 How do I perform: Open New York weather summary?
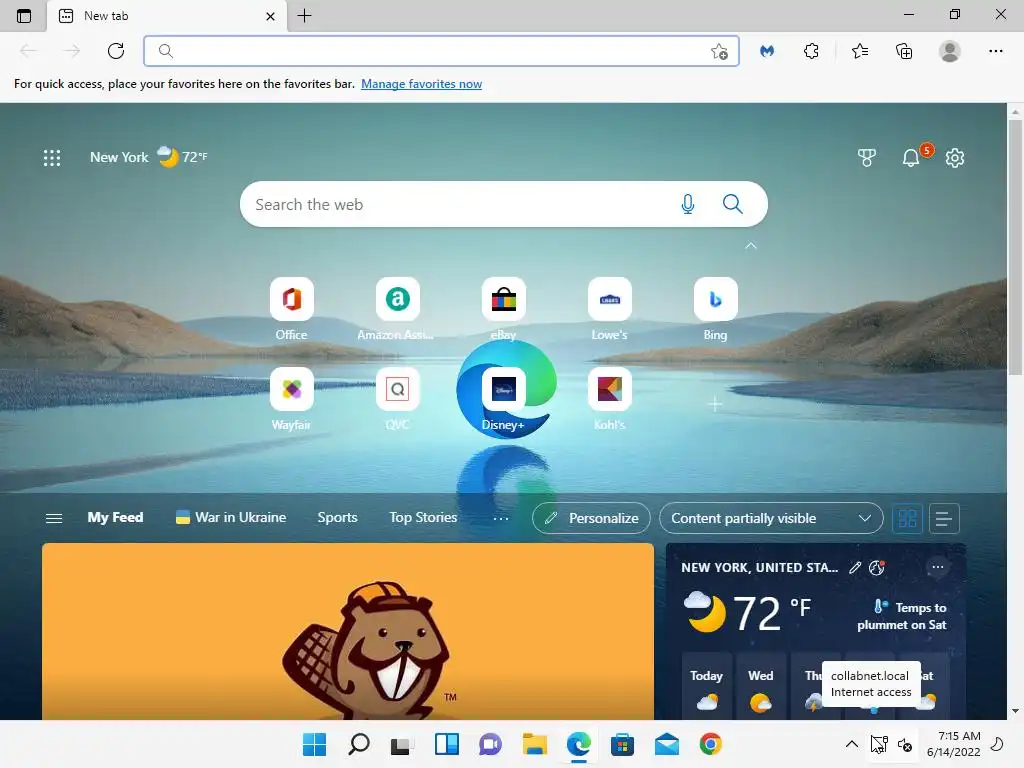click(x=149, y=157)
